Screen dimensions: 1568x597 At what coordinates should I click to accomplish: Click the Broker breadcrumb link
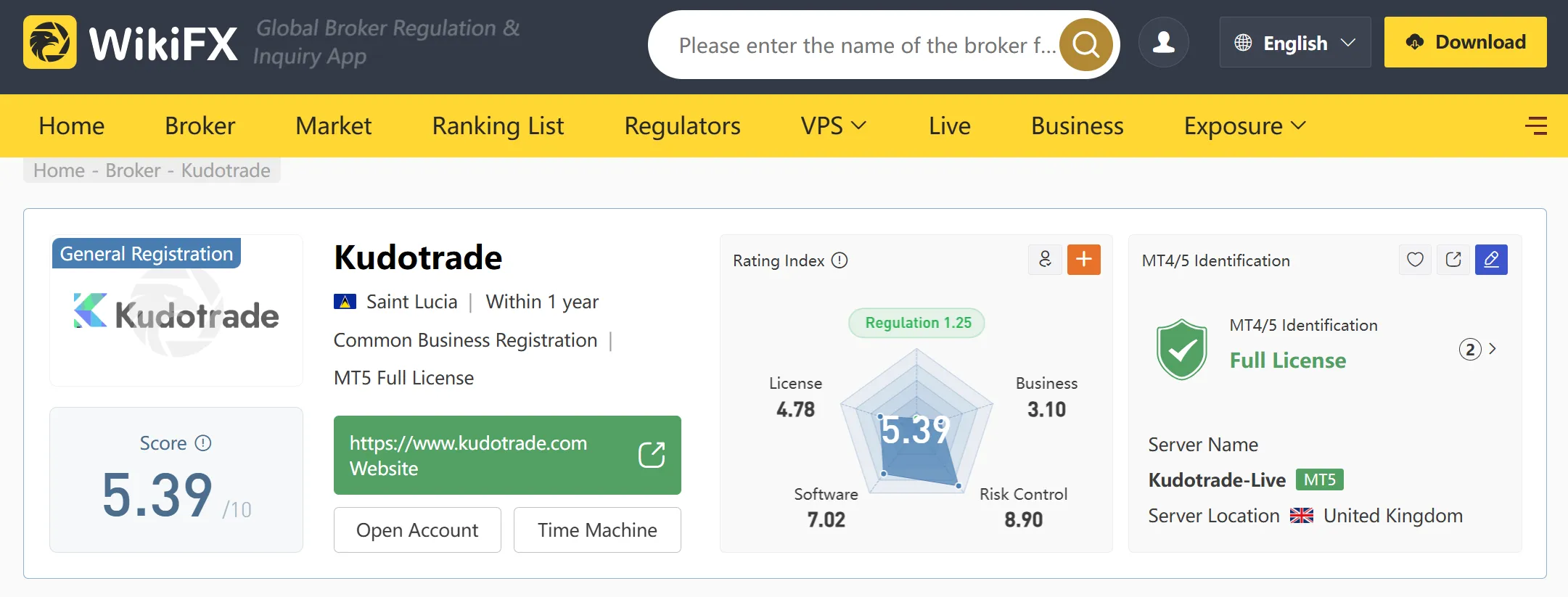click(133, 170)
